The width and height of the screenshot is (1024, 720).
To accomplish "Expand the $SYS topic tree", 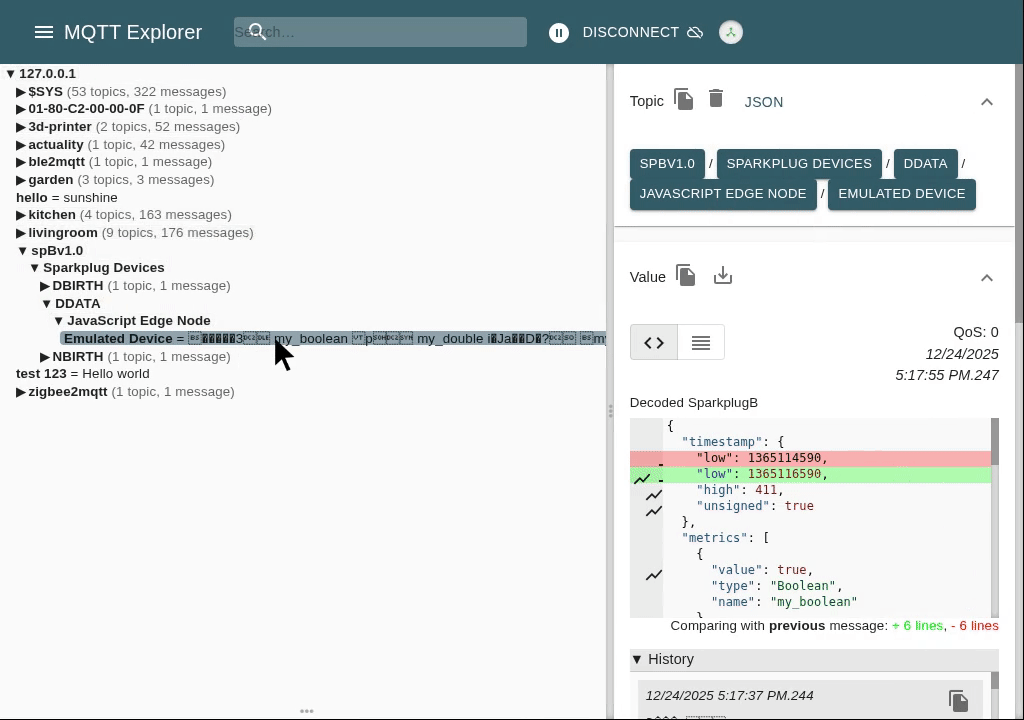I will click(21, 91).
